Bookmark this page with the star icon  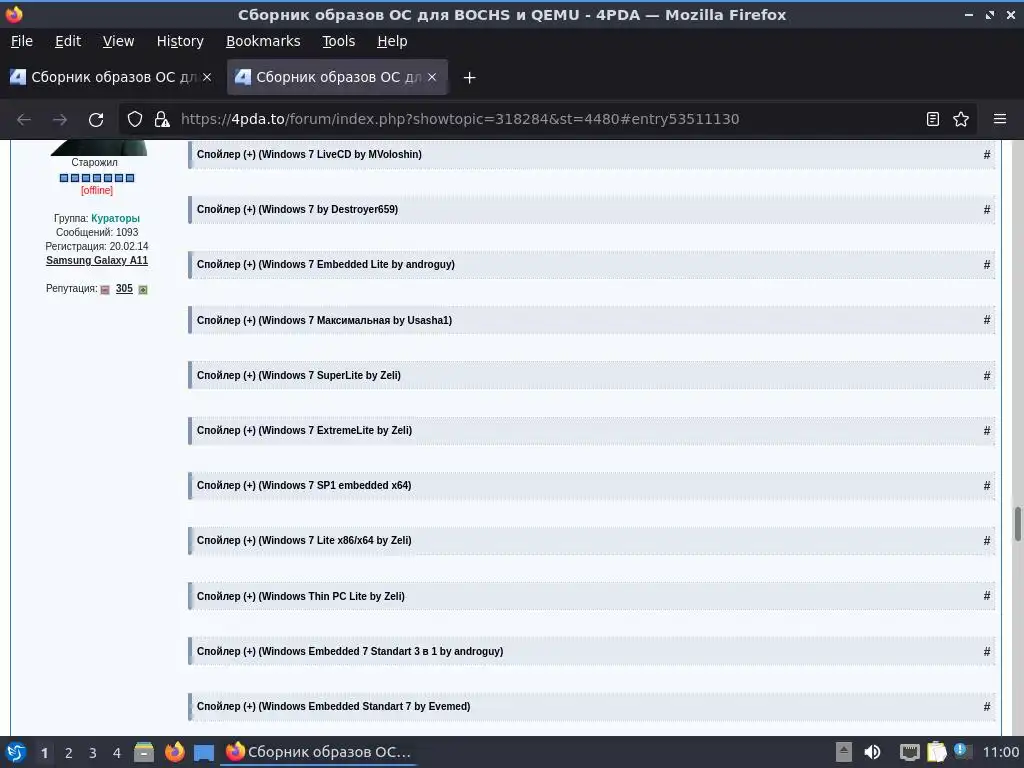tap(961, 120)
